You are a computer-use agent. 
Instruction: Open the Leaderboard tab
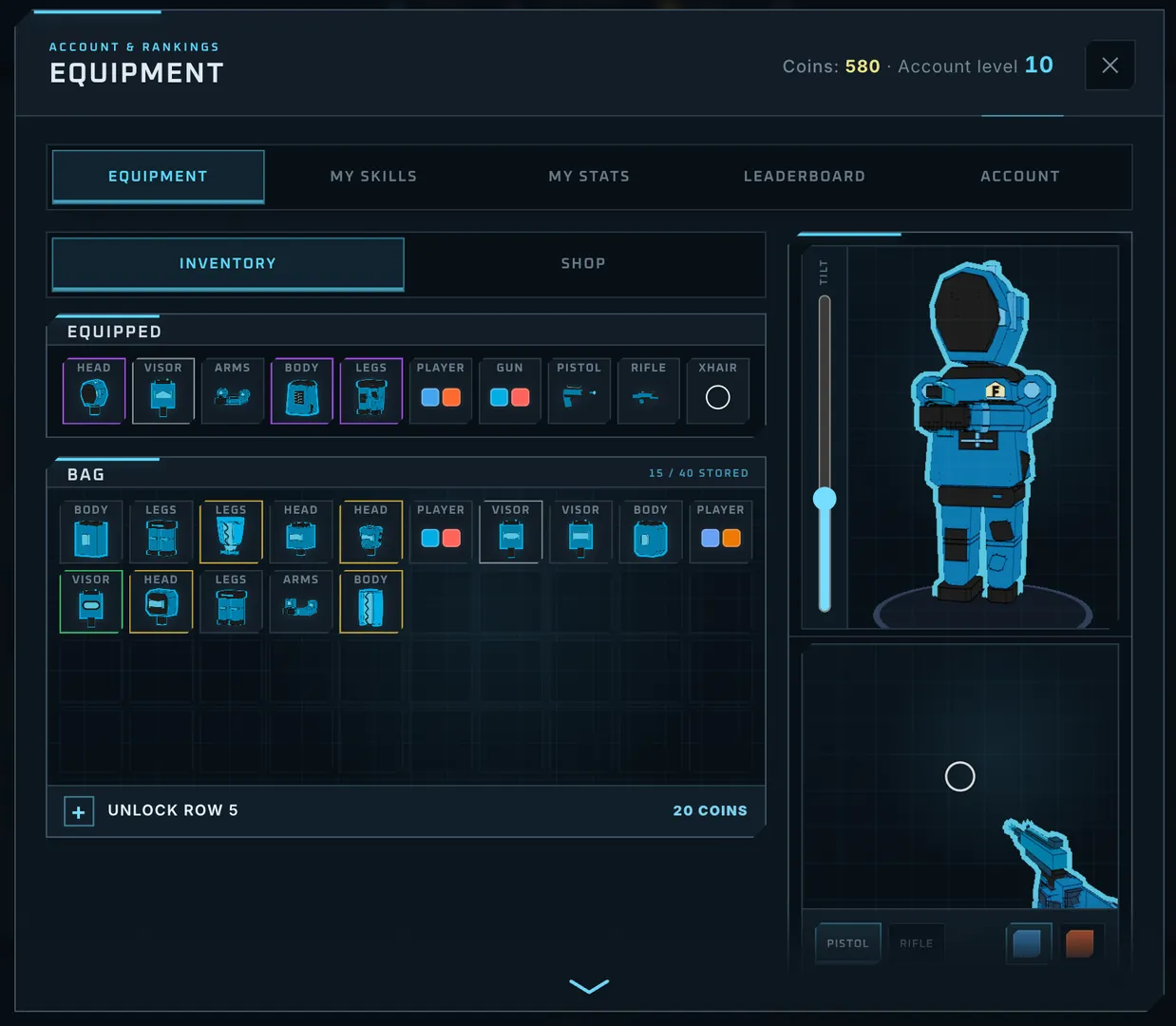coord(805,177)
